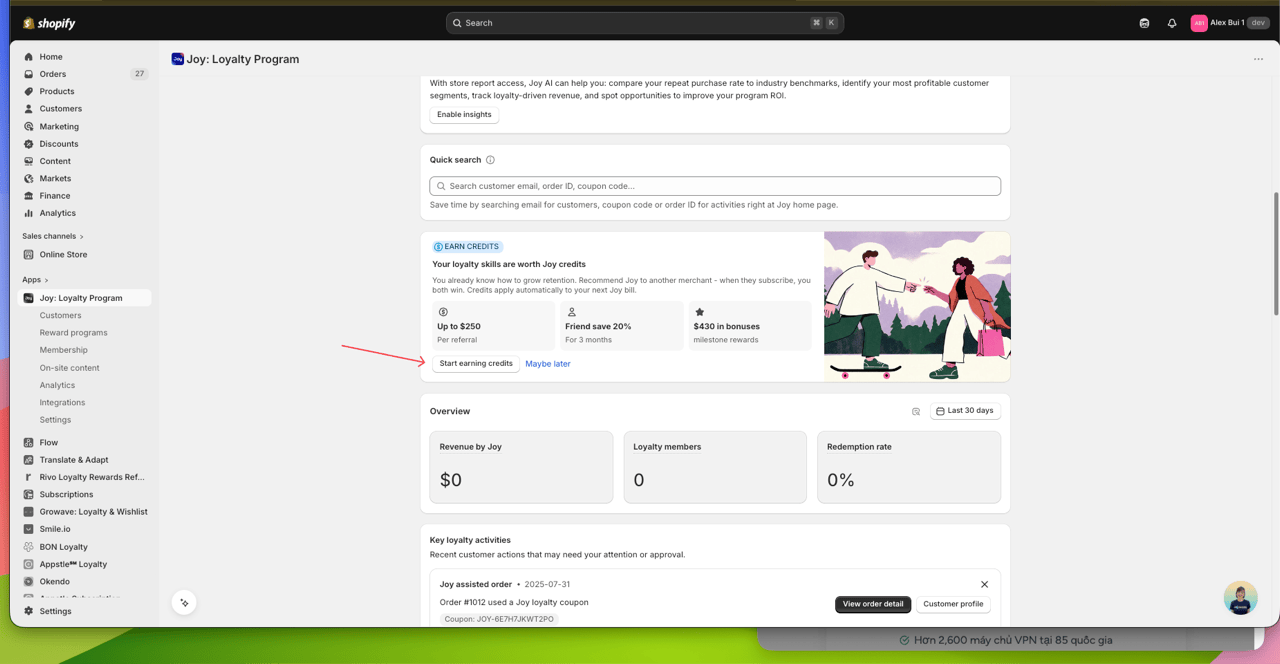
Task: Open the Last 30 days date picker
Action: 965,411
